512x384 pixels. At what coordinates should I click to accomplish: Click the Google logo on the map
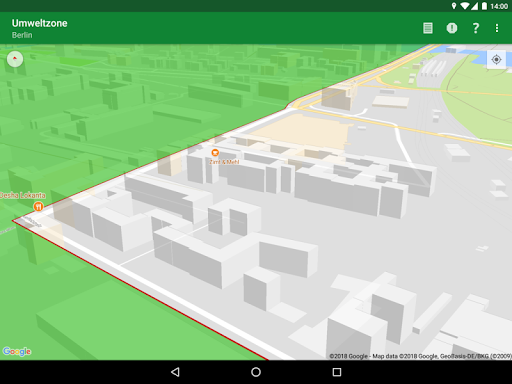pyautogui.click(x=17, y=351)
